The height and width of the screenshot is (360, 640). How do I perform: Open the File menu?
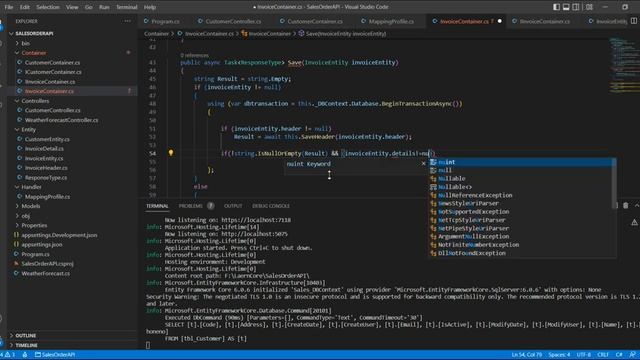point(9,7)
